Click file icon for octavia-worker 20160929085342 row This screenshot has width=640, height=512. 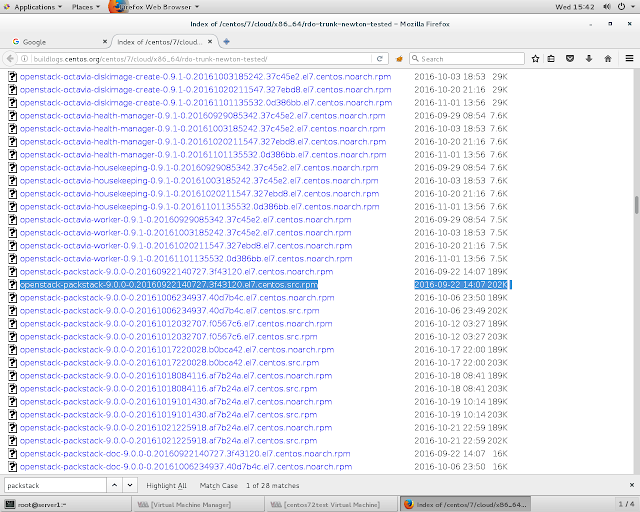point(13,220)
